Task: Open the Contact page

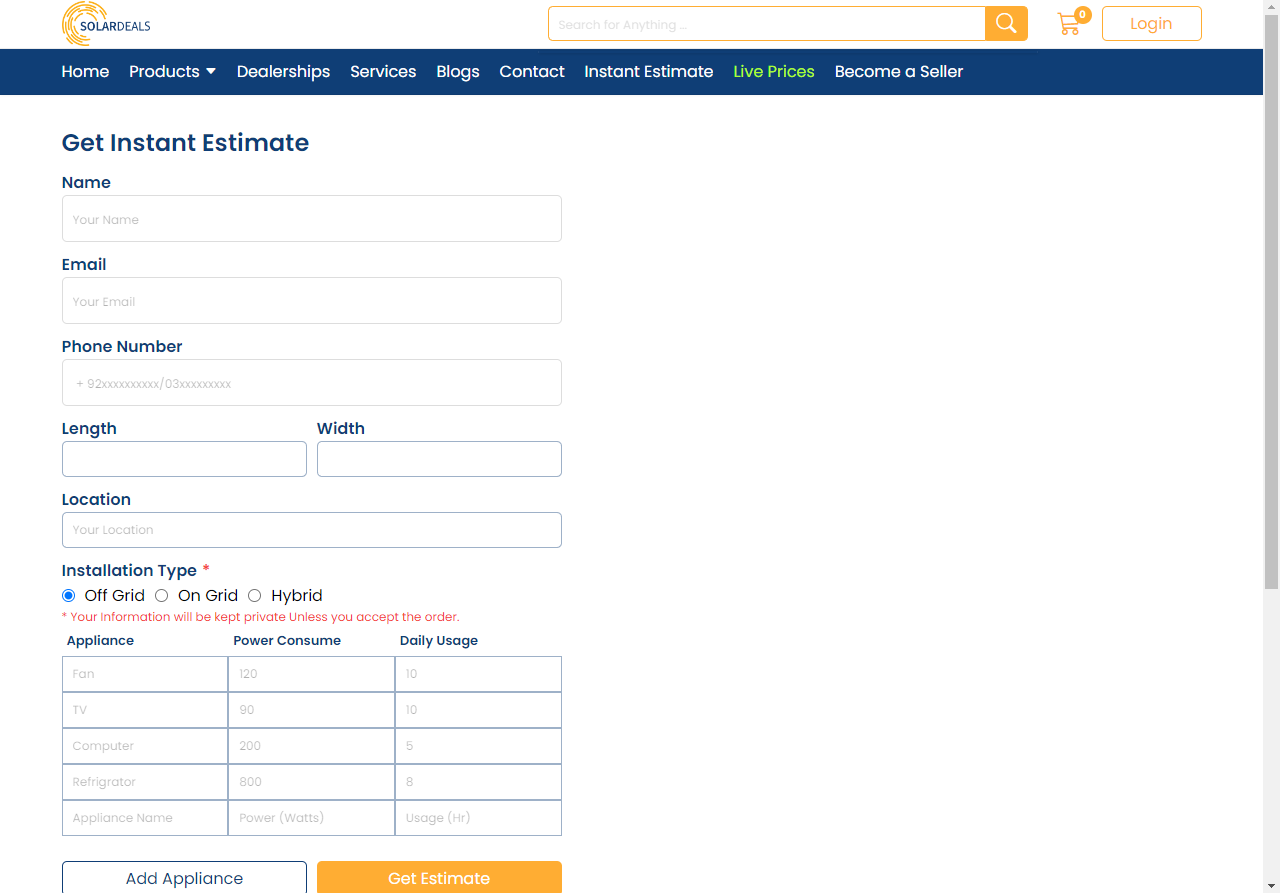Action: [532, 72]
